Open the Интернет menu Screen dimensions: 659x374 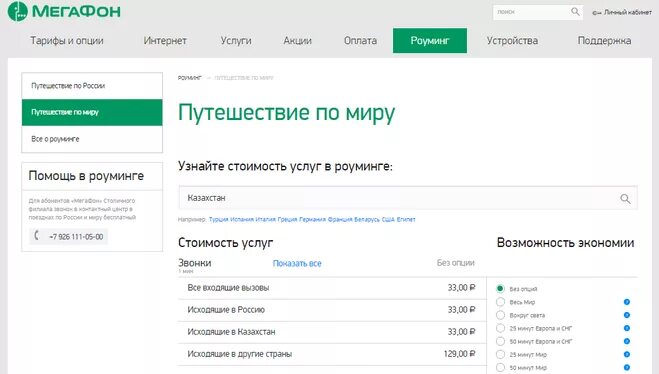pos(165,41)
